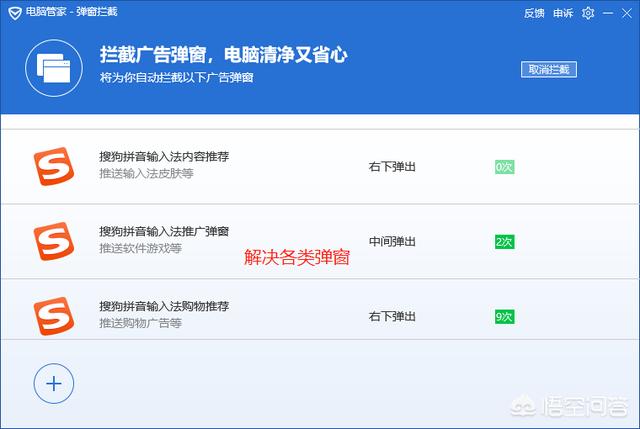Viewport: 640px width, 429px height.
Task: Add a new popup rule with plus button
Action: pyautogui.click(x=54, y=383)
